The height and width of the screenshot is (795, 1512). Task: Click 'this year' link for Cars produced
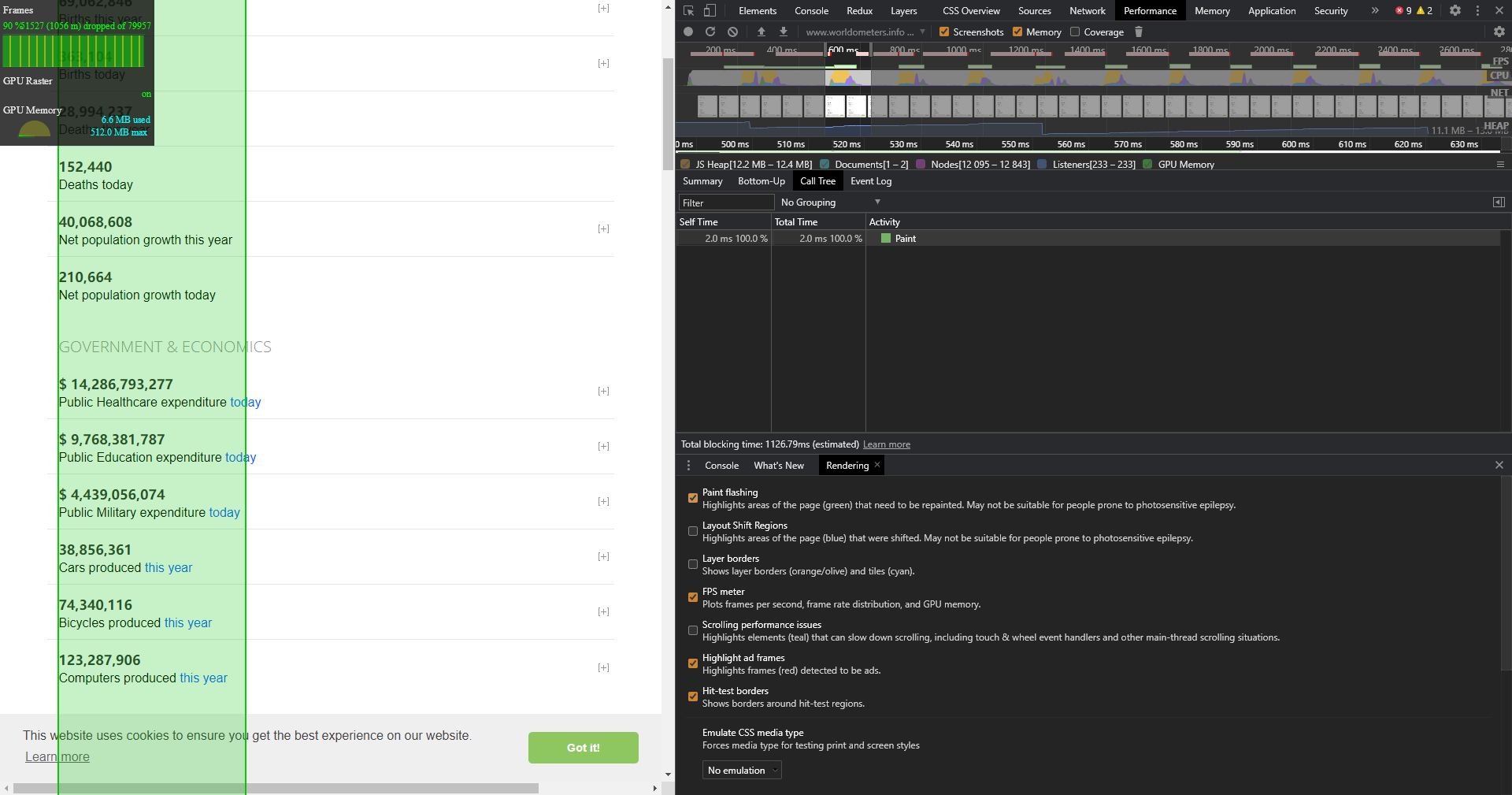click(169, 568)
